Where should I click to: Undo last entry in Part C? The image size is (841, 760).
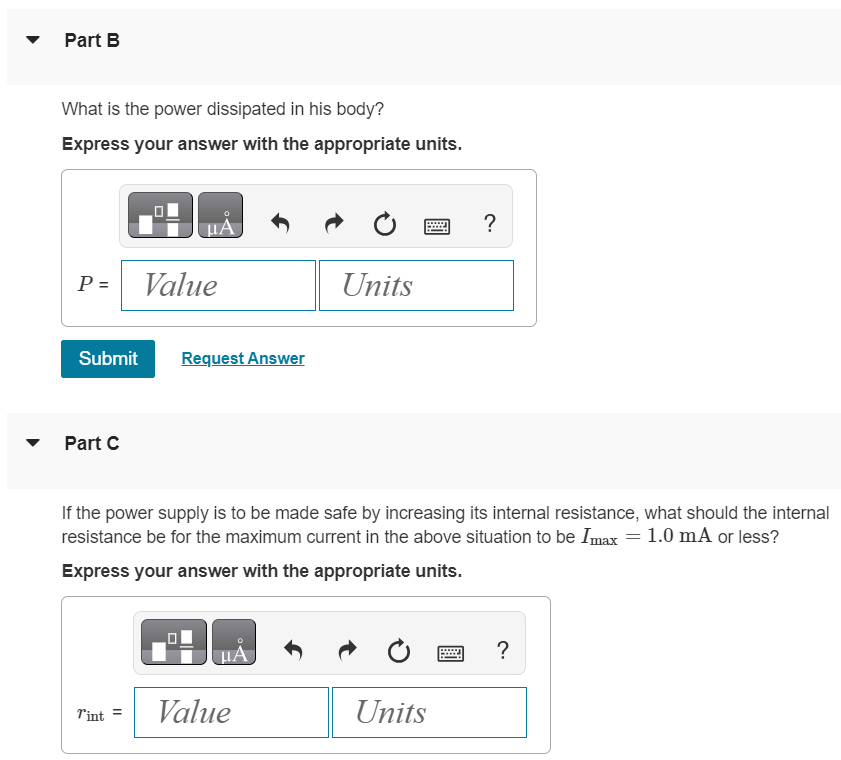pos(293,650)
